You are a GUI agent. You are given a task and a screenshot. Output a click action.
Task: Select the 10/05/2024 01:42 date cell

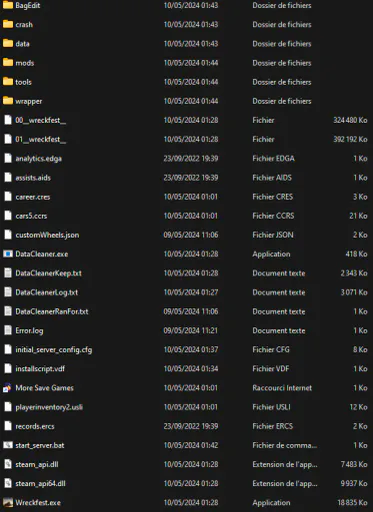tap(191, 445)
